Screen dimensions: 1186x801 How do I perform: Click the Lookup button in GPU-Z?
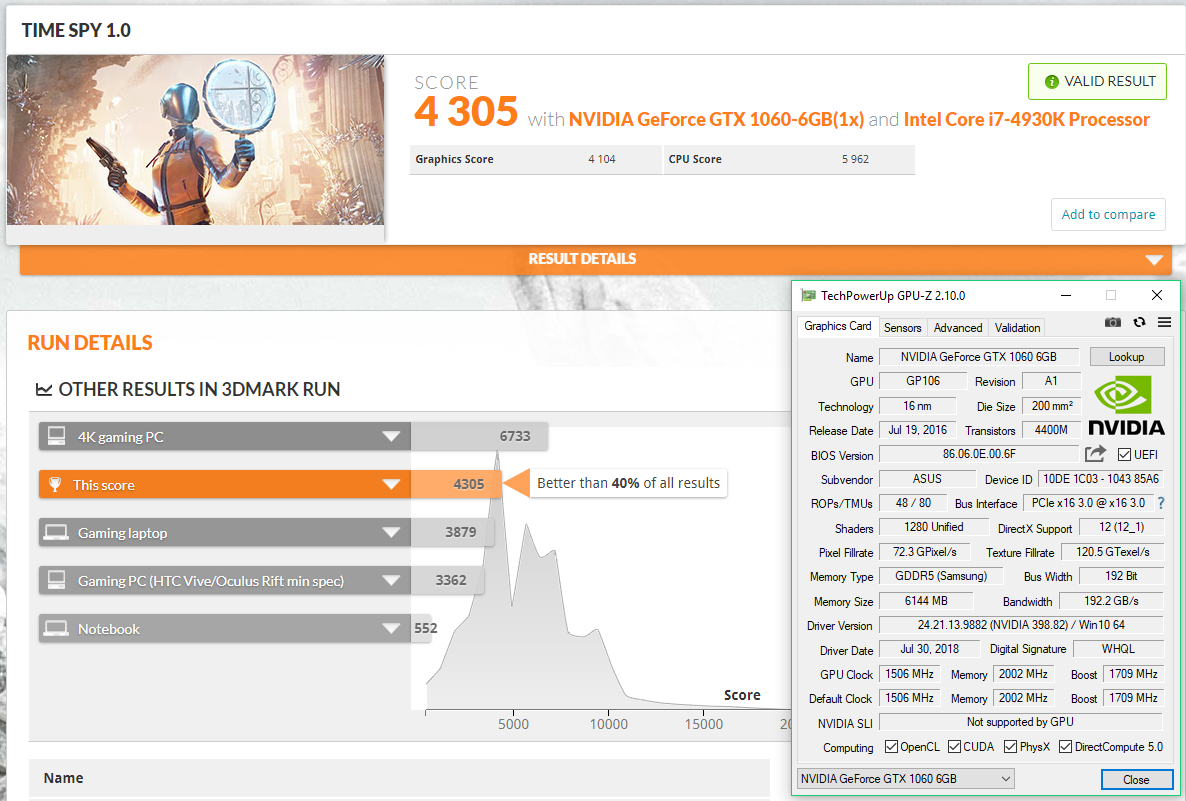[x=1126, y=357]
